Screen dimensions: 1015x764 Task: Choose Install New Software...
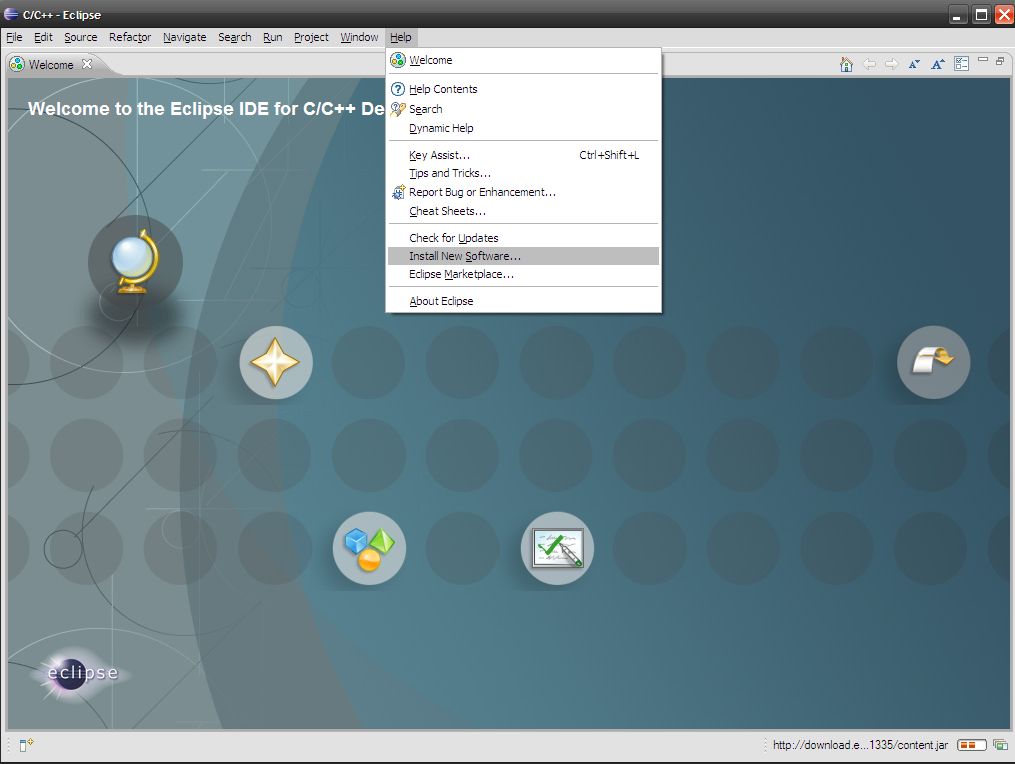click(523, 256)
